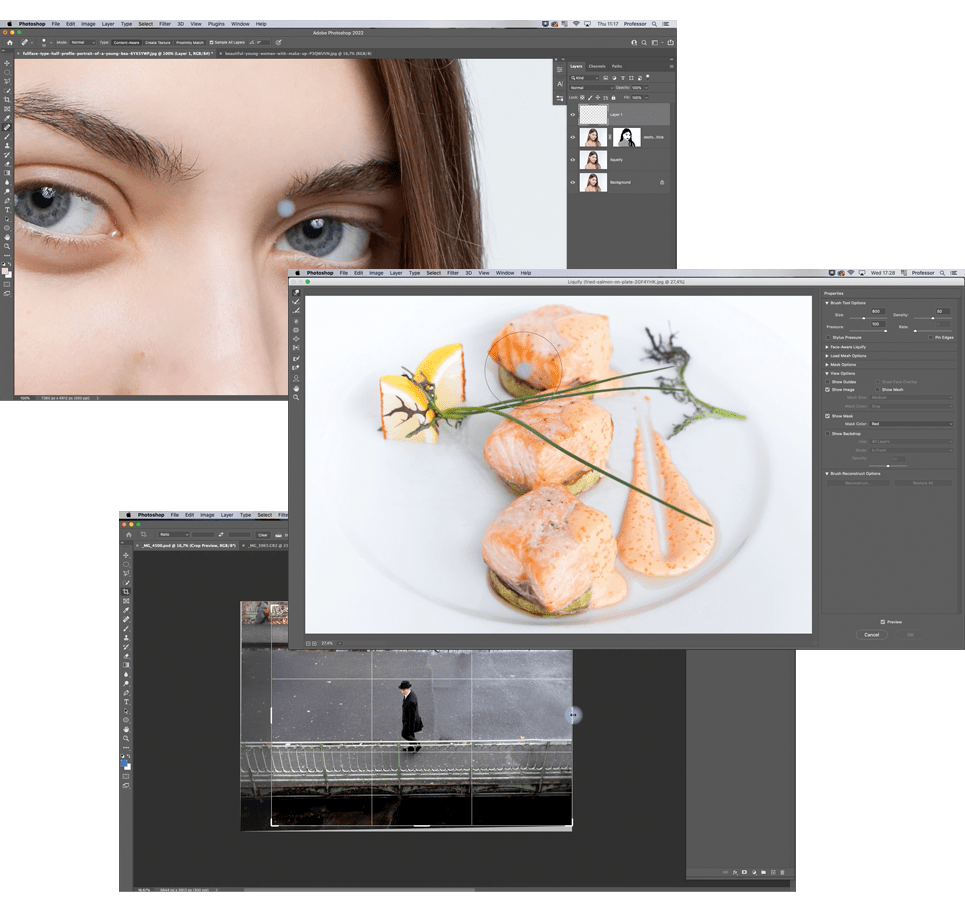965x911 pixels.
Task: Open Ratio dropdown in crop options bar
Action: point(174,534)
